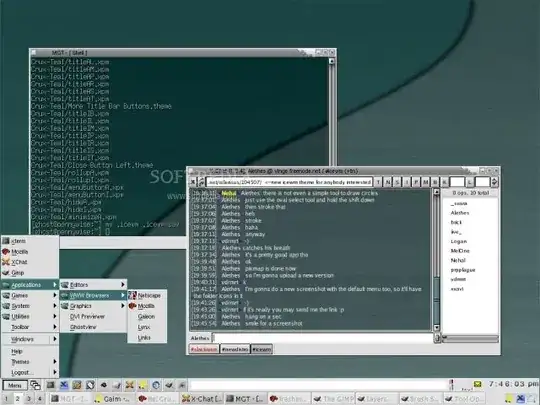Open the mail envelope icon in tray
Screen dimensions: 540x405
coord(477,384)
